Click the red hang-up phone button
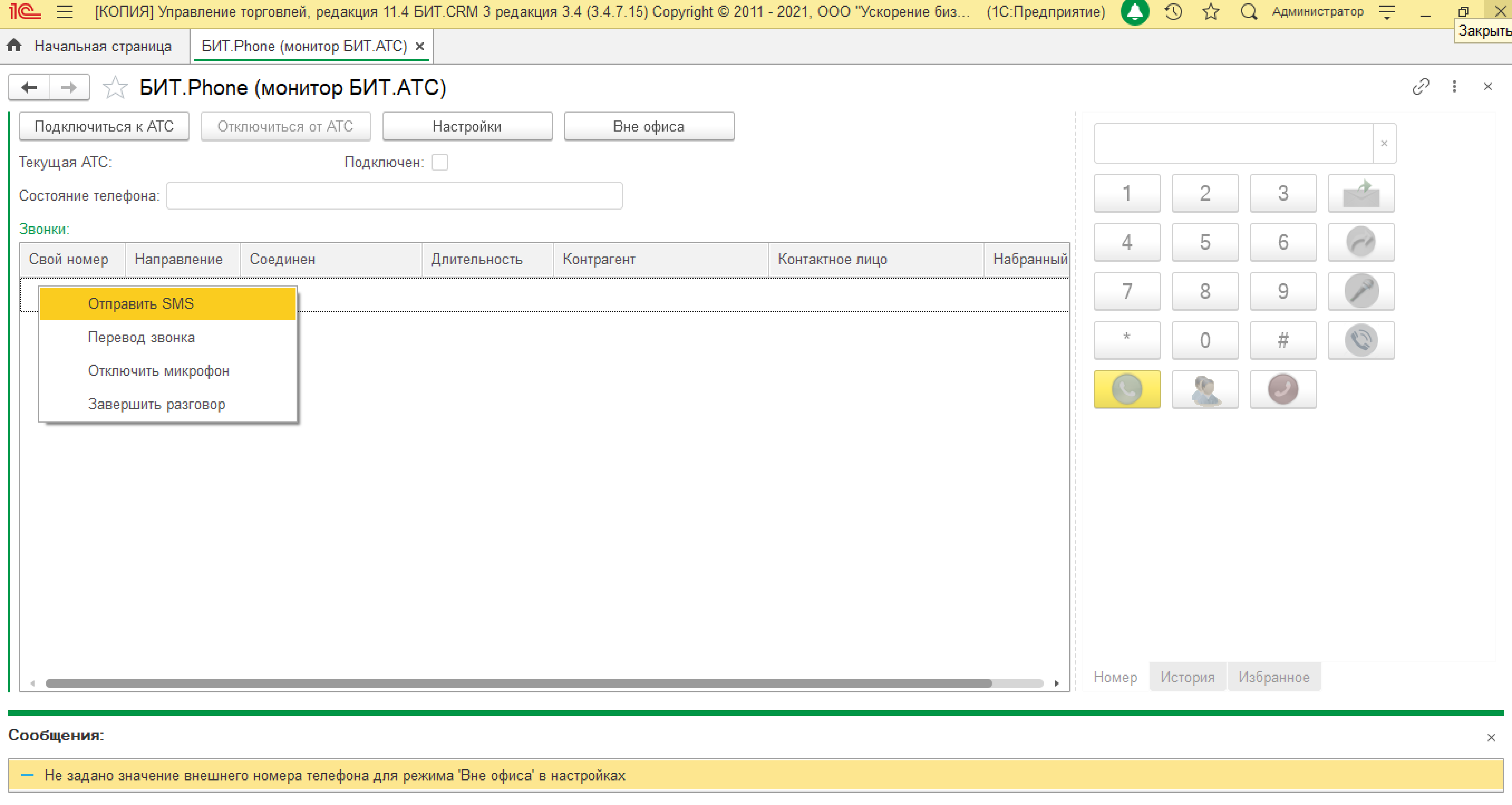Viewport: 1512px width, 805px height. (1283, 389)
